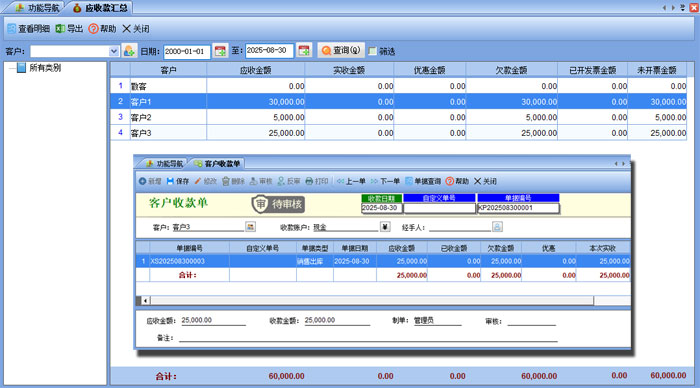This screenshot has width=700, height=388.
Task: Click 单据查询 in the receipt toolbar
Action: tap(423, 181)
